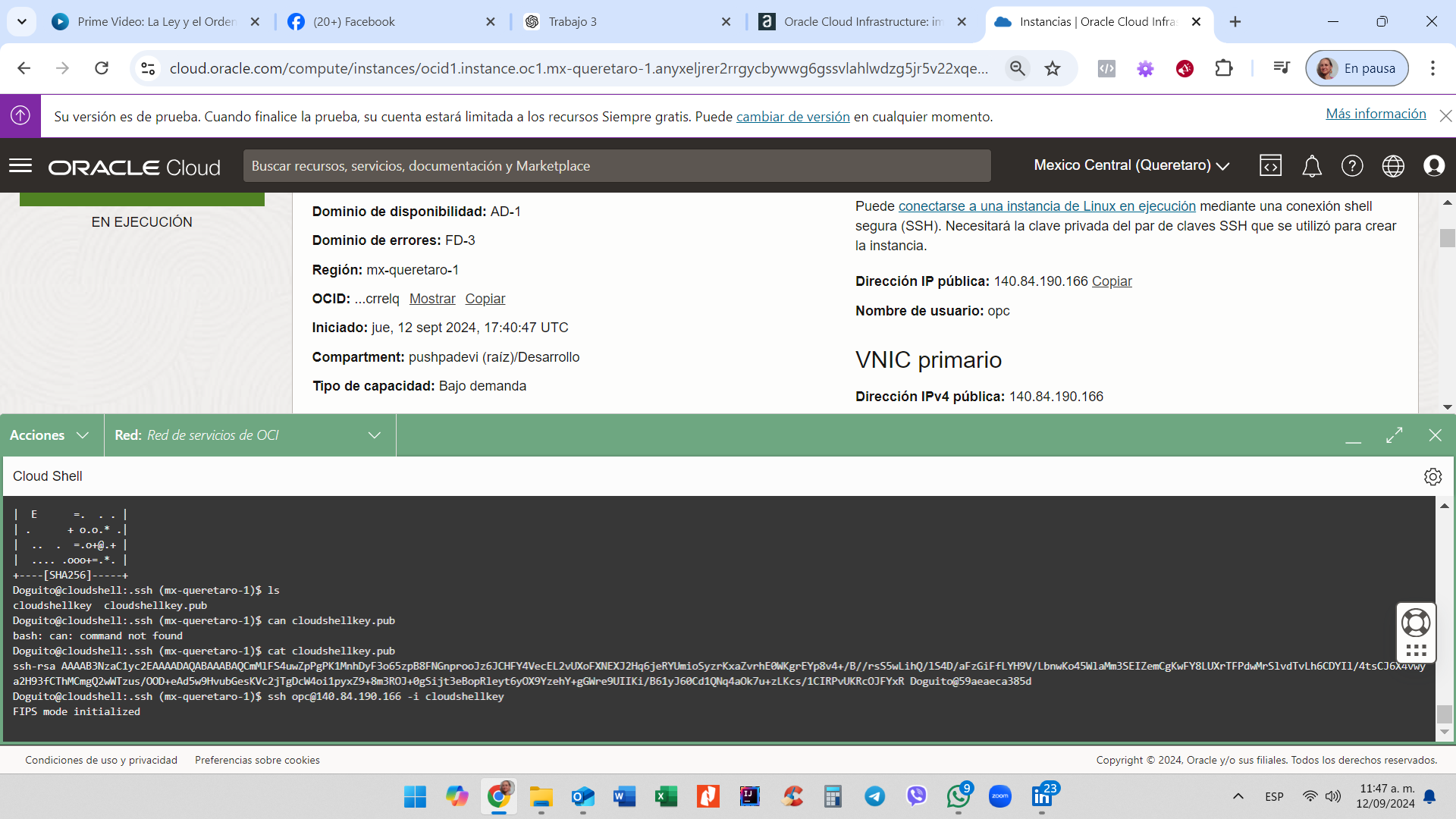Expand the Acciones dropdown in Cloud Shell
Screen dimensions: 1456x819
tap(49, 435)
